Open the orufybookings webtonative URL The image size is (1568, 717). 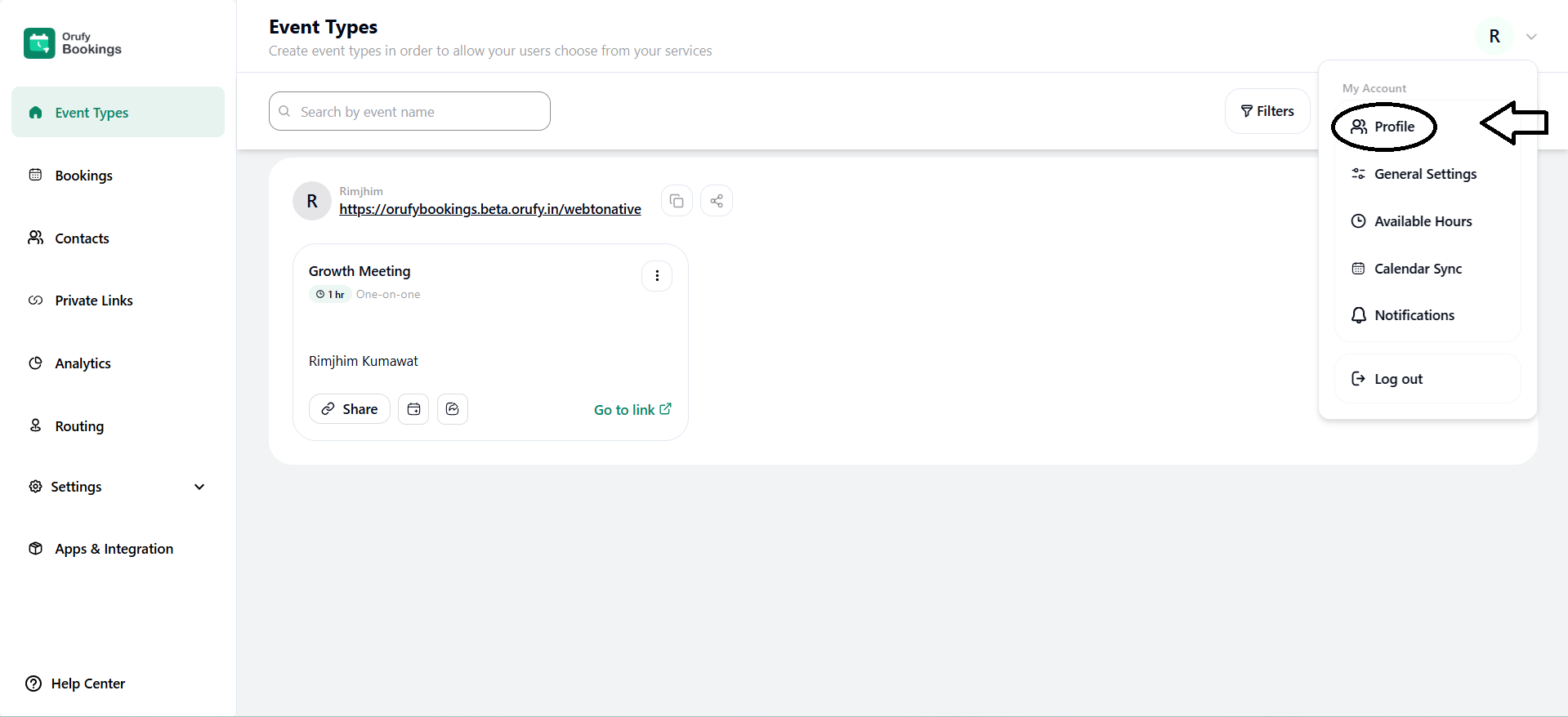click(489, 209)
